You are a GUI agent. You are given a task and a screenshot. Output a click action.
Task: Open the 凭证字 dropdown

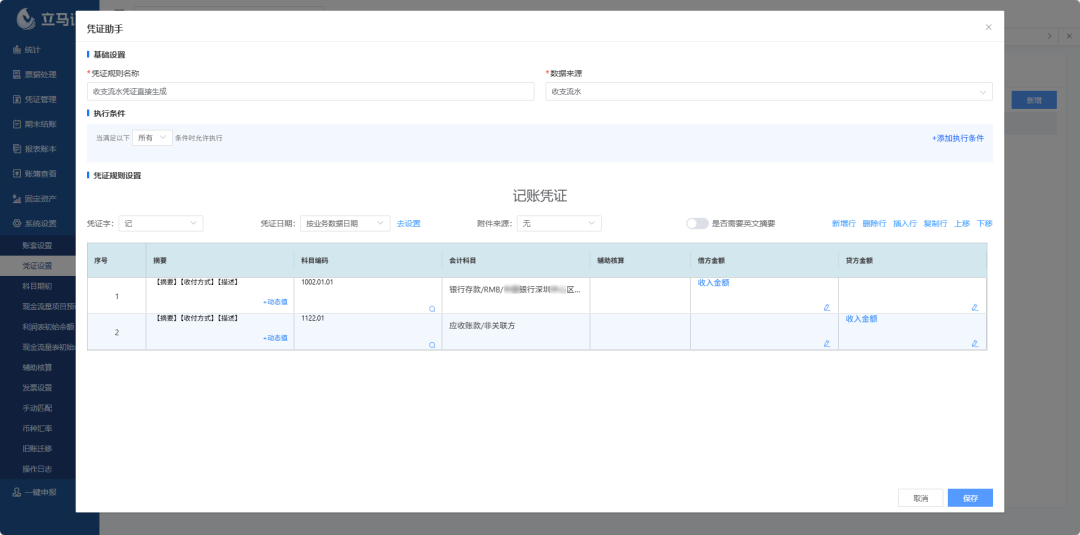[x=160, y=223]
